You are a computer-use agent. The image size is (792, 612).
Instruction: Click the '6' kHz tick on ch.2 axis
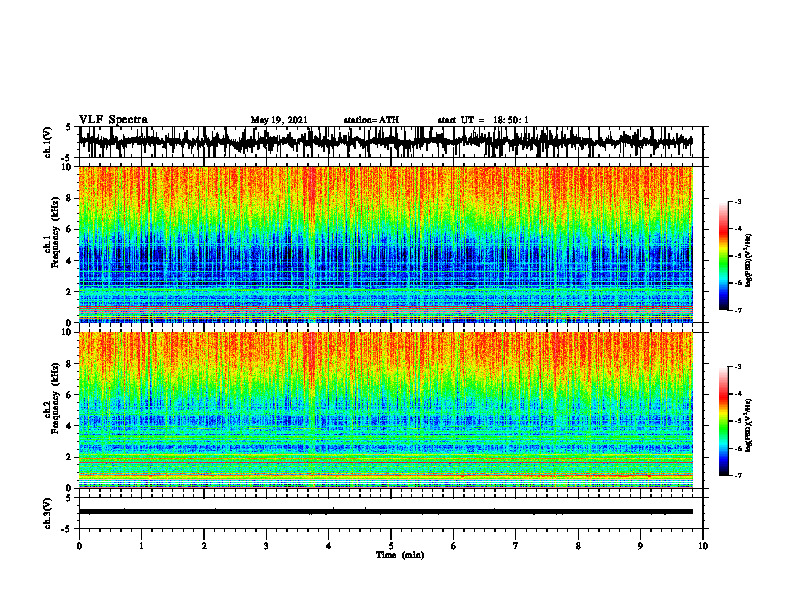70,395
